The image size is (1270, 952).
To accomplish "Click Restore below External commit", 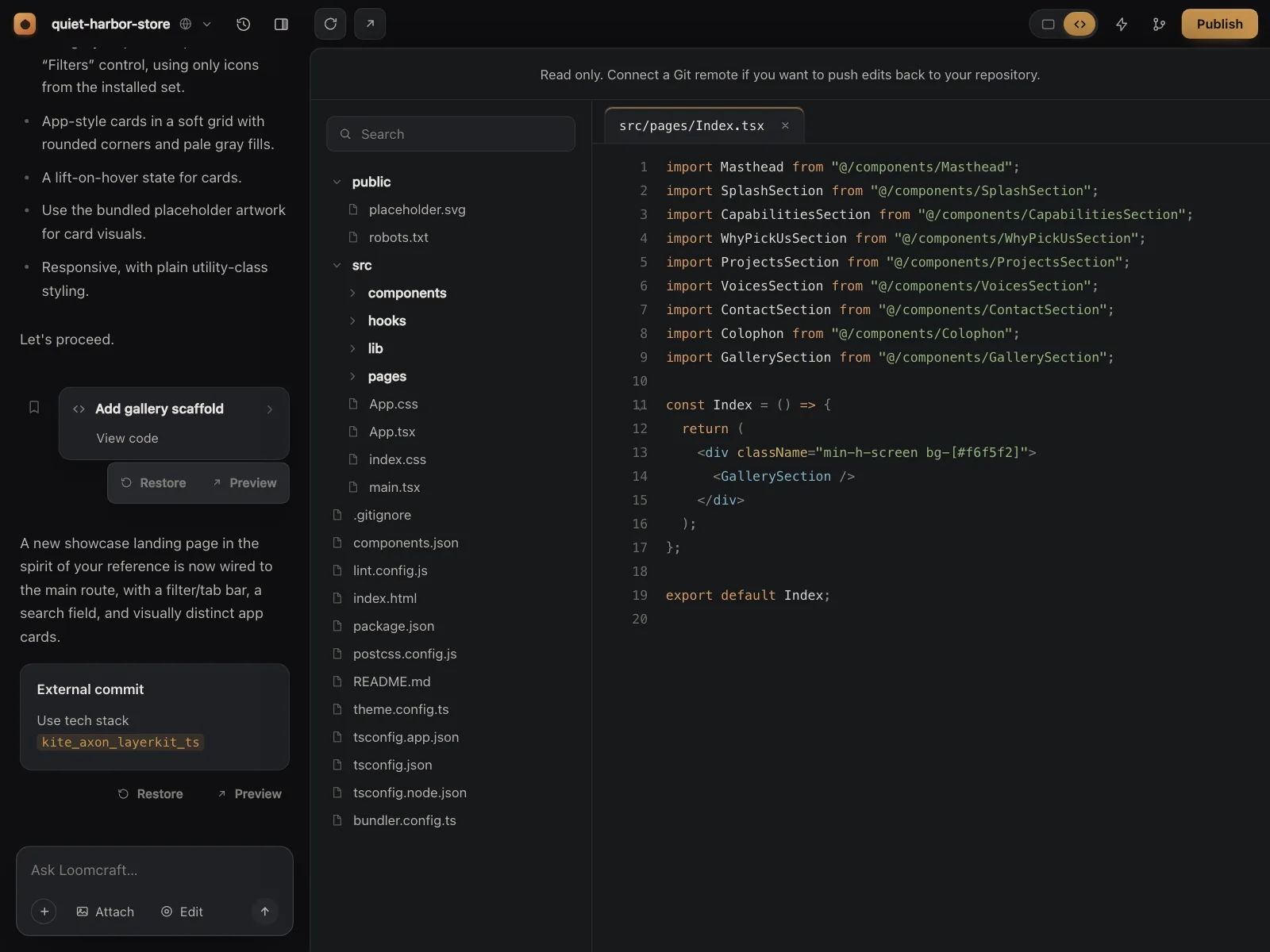I will coord(150,794).
